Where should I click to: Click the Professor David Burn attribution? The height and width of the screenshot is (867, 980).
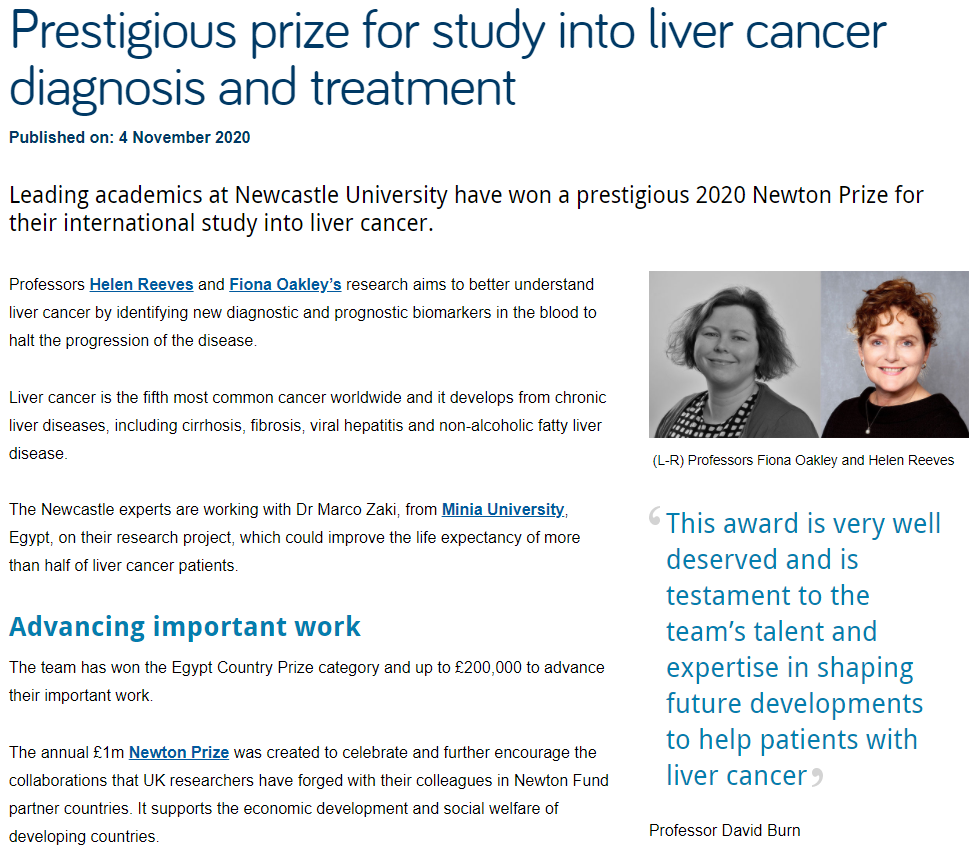(x=724, y=830)
